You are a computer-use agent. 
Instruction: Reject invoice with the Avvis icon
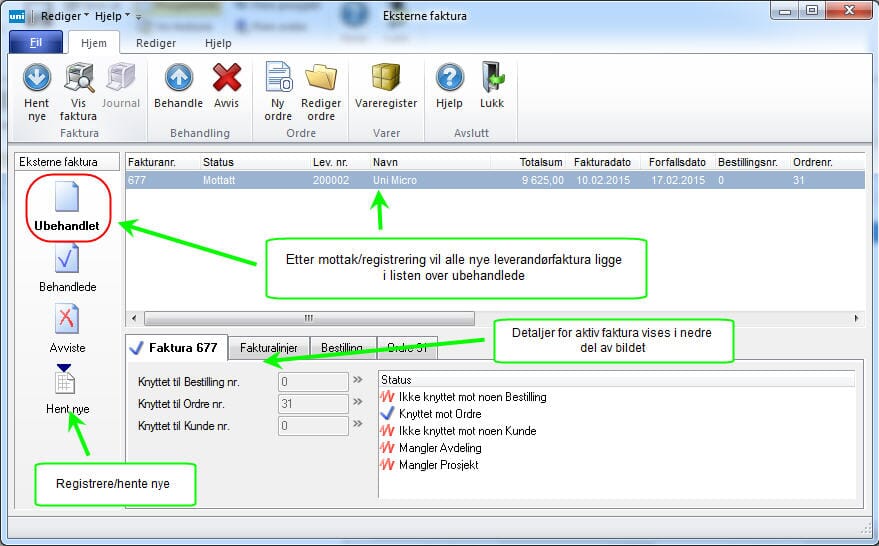[227, 79]
